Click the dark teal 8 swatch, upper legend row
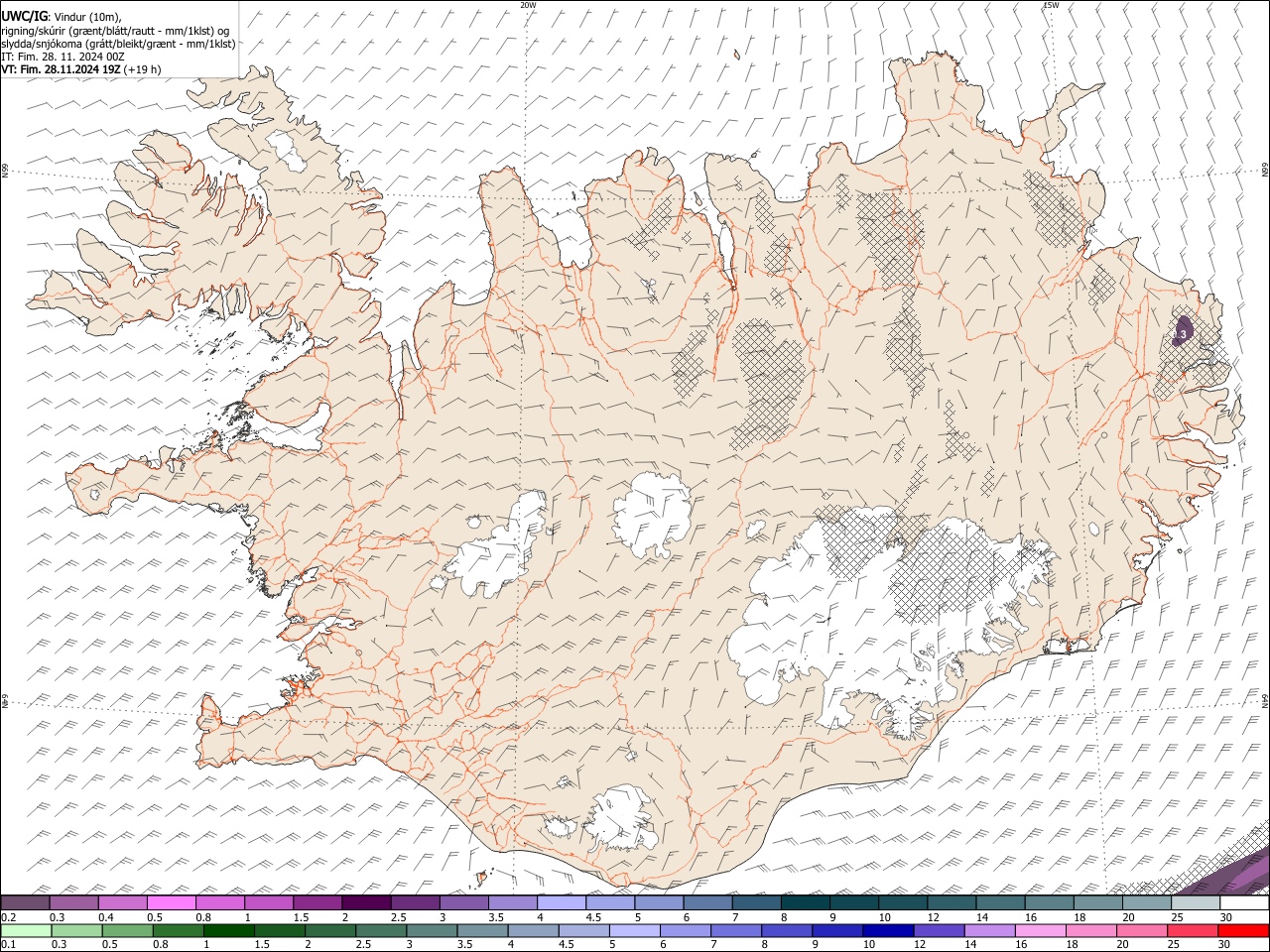The width and height of the screenshot is (1270, 952). [806, 903]
